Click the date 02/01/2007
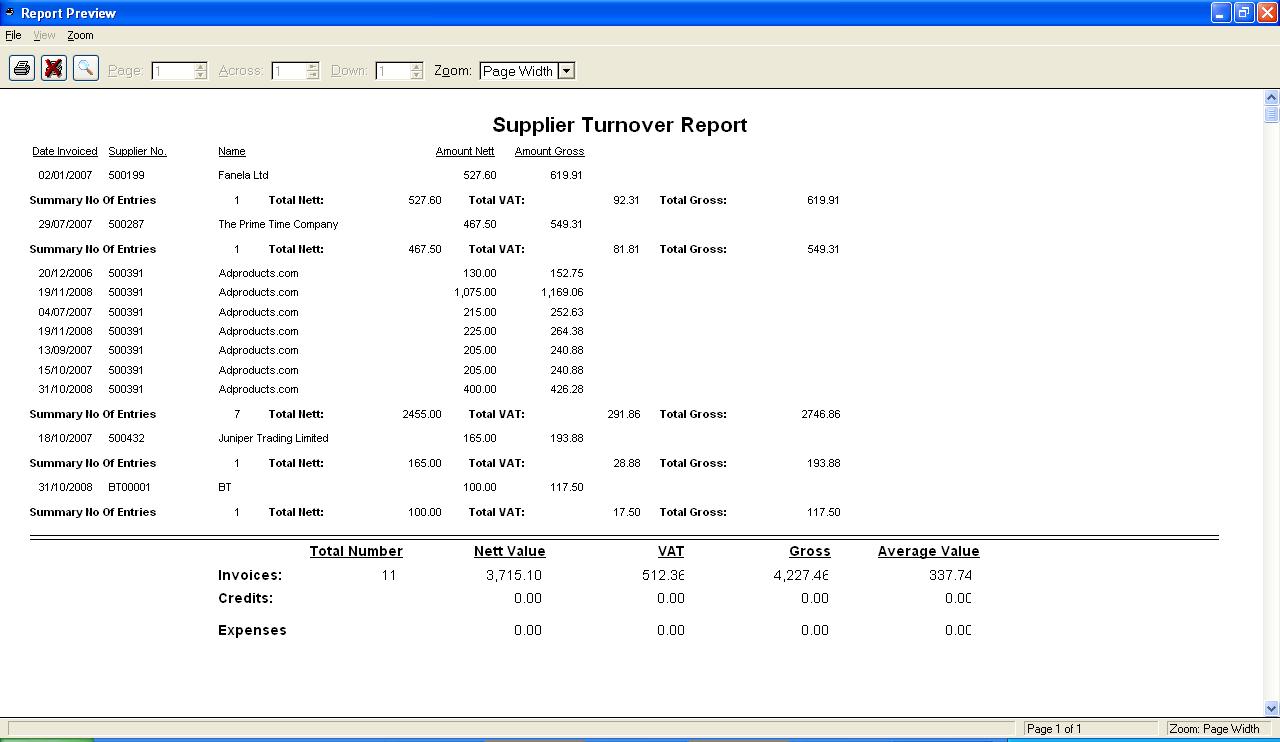This screenshot has height=742, width=1280. (x=65, y=175)
